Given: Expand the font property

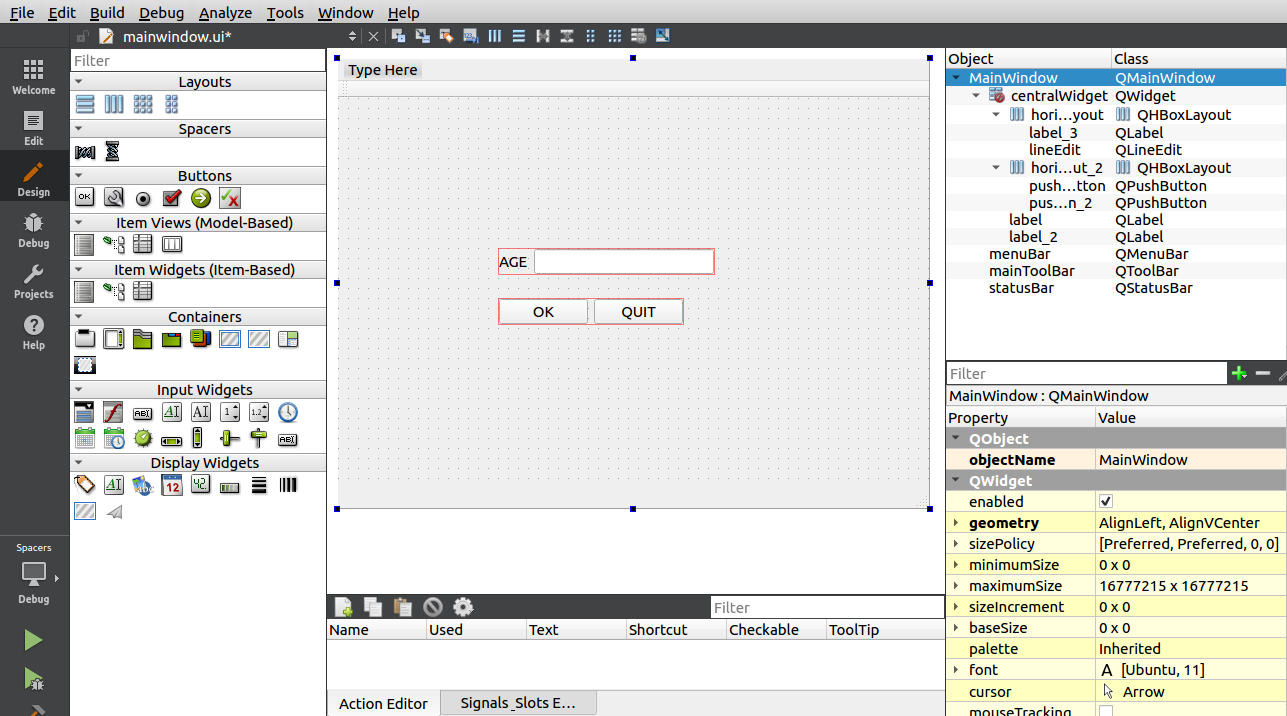Looking at the screenshot, I should (956, 670).
